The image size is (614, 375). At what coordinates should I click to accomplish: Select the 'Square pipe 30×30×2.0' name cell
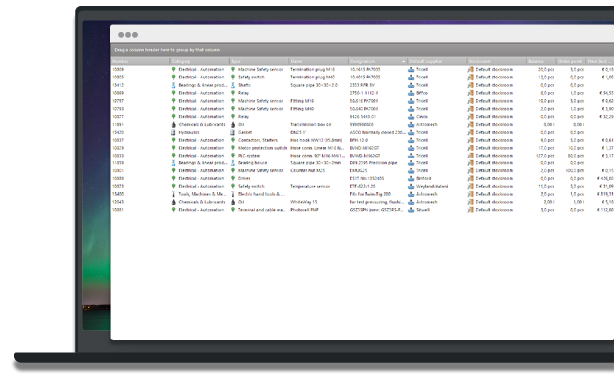coord(314,85)
